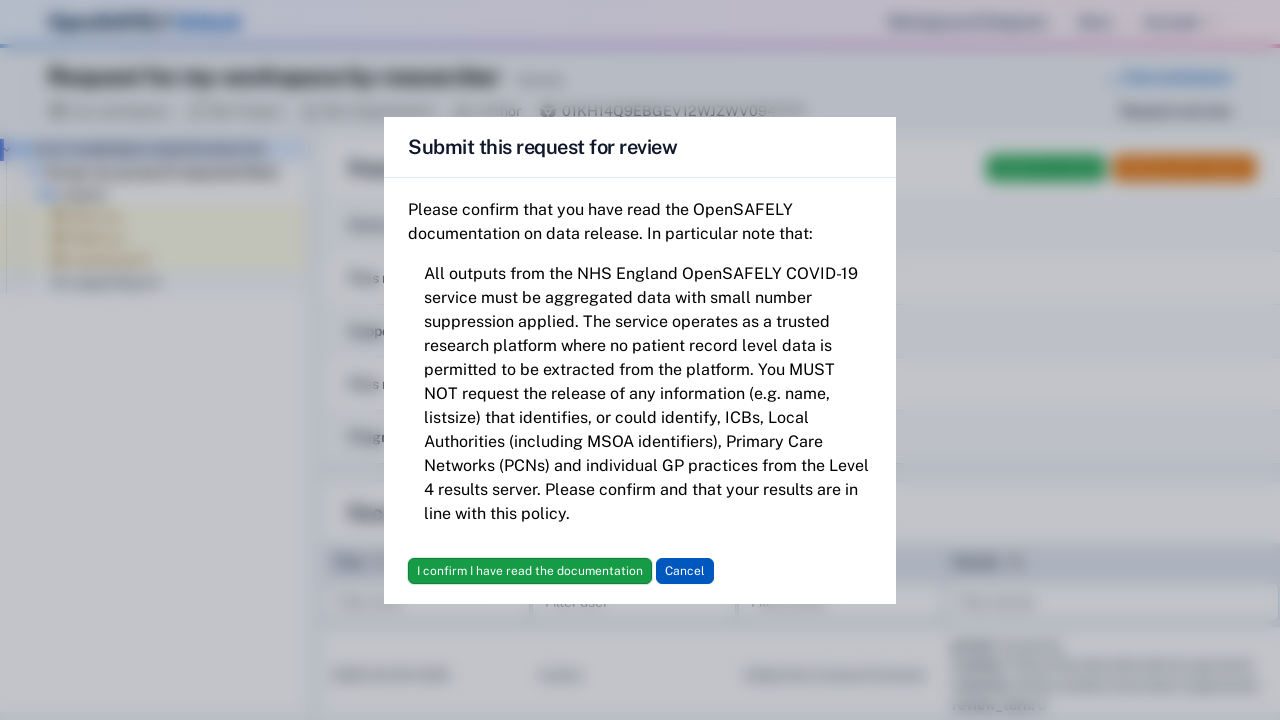Click the orange action button behind the dialog

click(x=1184, y=168)
